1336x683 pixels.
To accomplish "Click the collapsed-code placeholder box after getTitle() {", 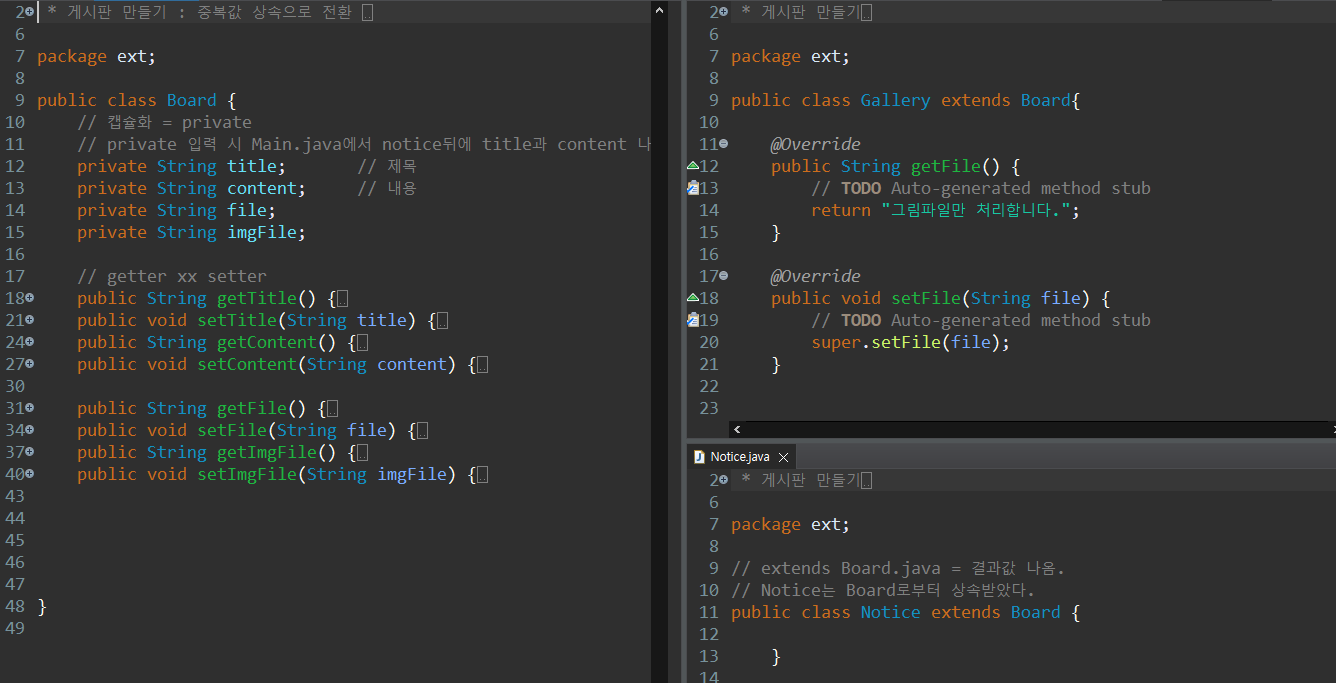I will 342,298.
